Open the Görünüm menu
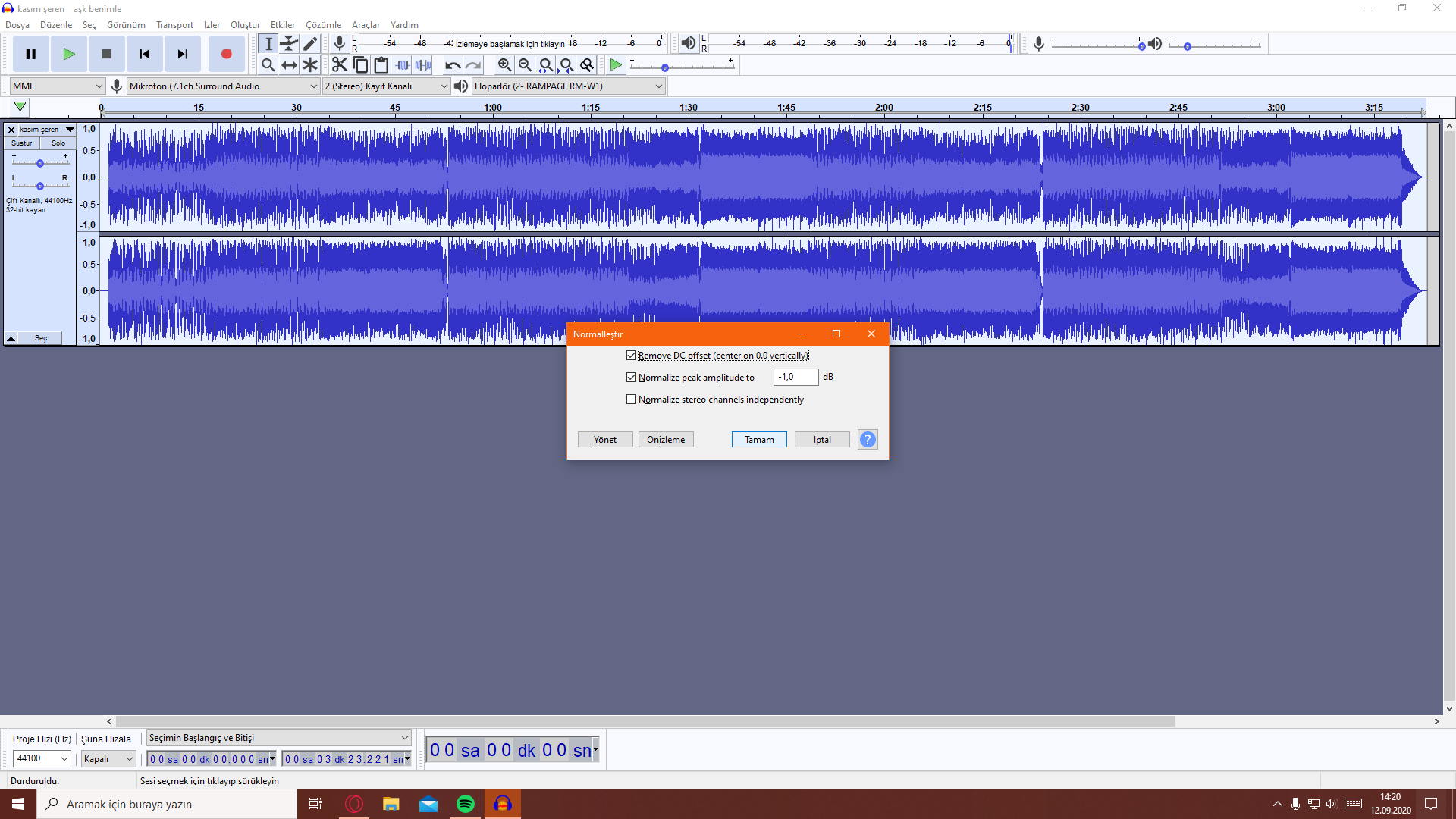 tap(126, 25)
